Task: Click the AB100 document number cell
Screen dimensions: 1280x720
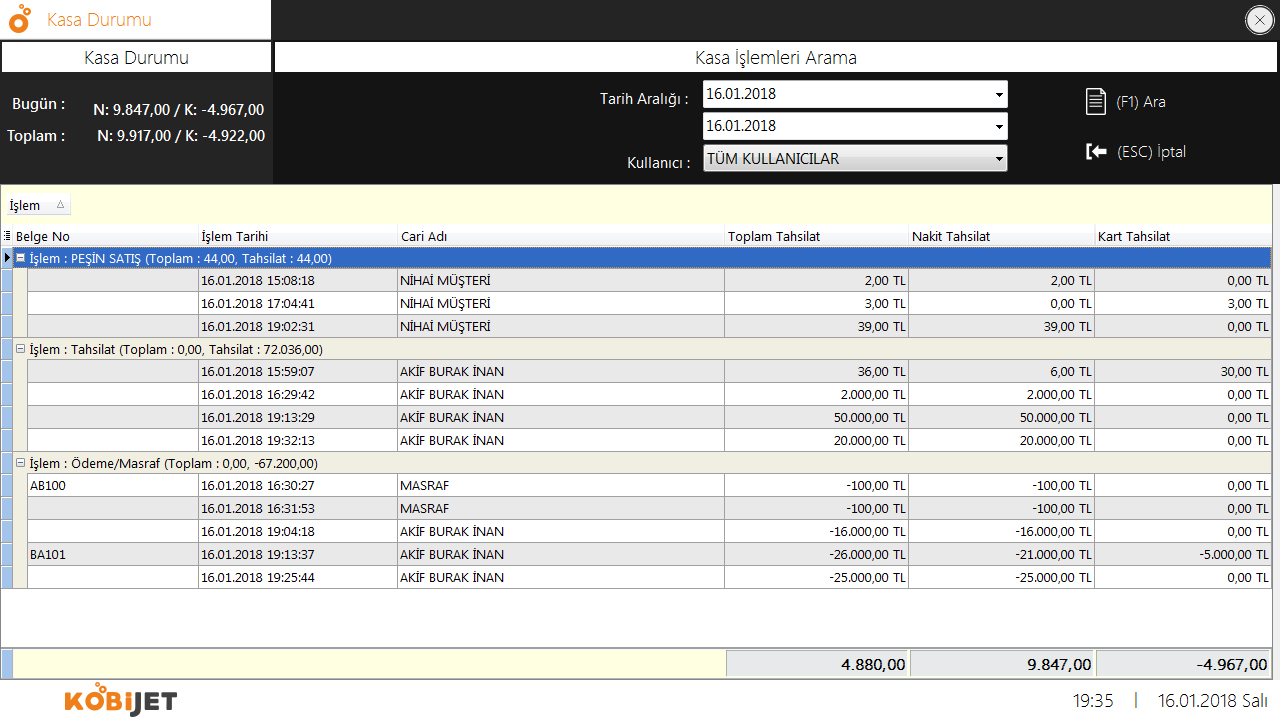Action: (113, 486)
